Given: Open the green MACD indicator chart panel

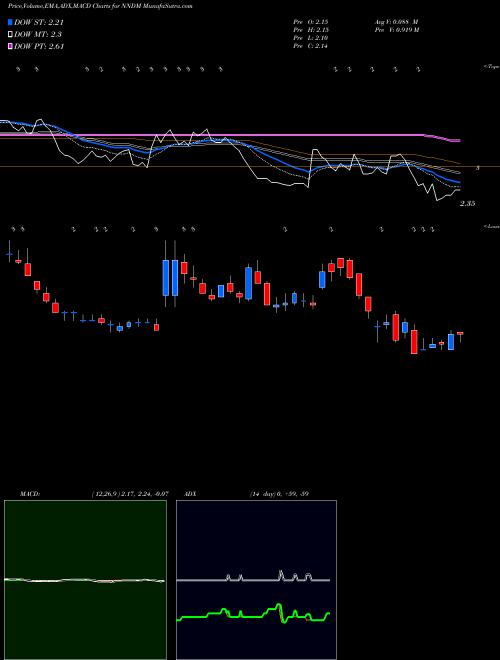Looking at the screenshot, I should pyautogui.click(x=85, y=580).
